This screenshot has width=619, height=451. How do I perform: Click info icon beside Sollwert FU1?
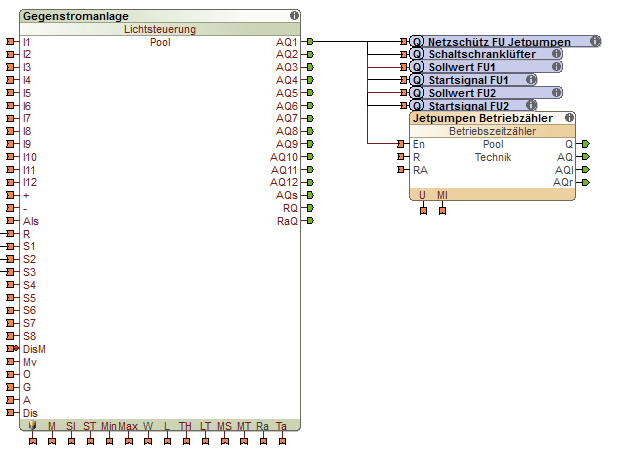pyautogui.click(x=555, y=67)
